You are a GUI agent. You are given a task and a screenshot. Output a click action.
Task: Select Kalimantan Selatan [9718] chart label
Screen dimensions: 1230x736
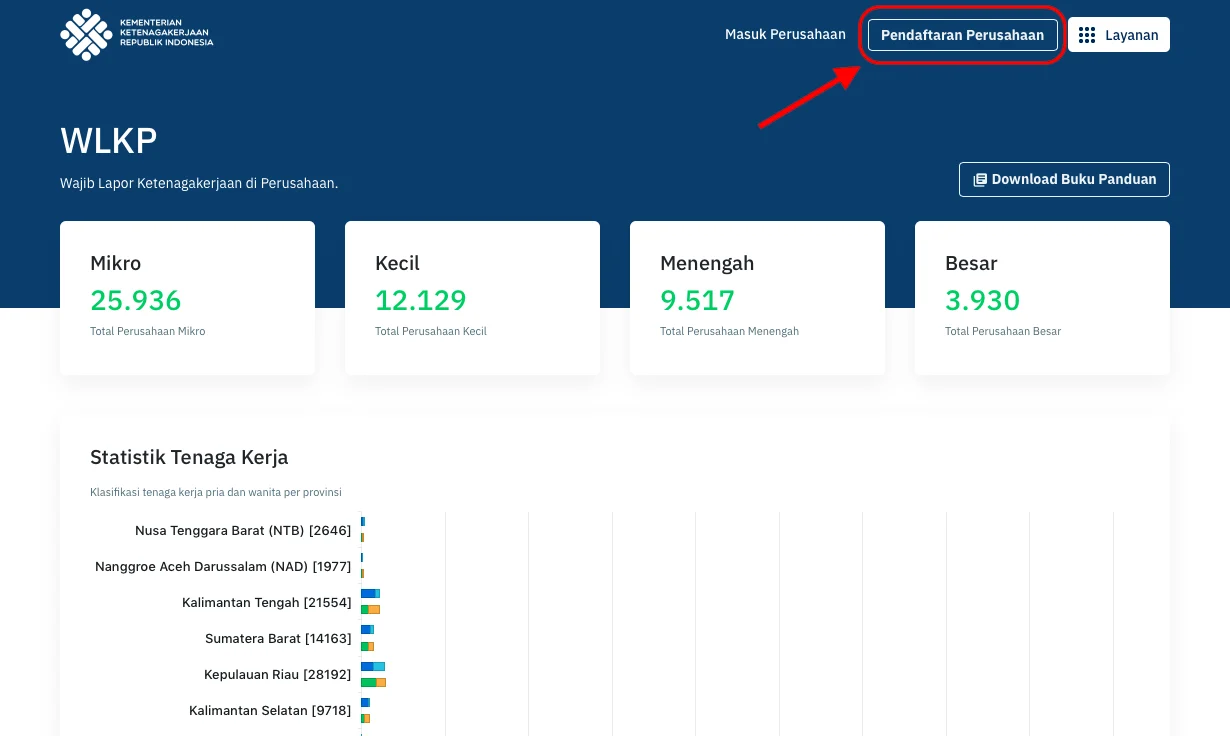click(270, 710)
